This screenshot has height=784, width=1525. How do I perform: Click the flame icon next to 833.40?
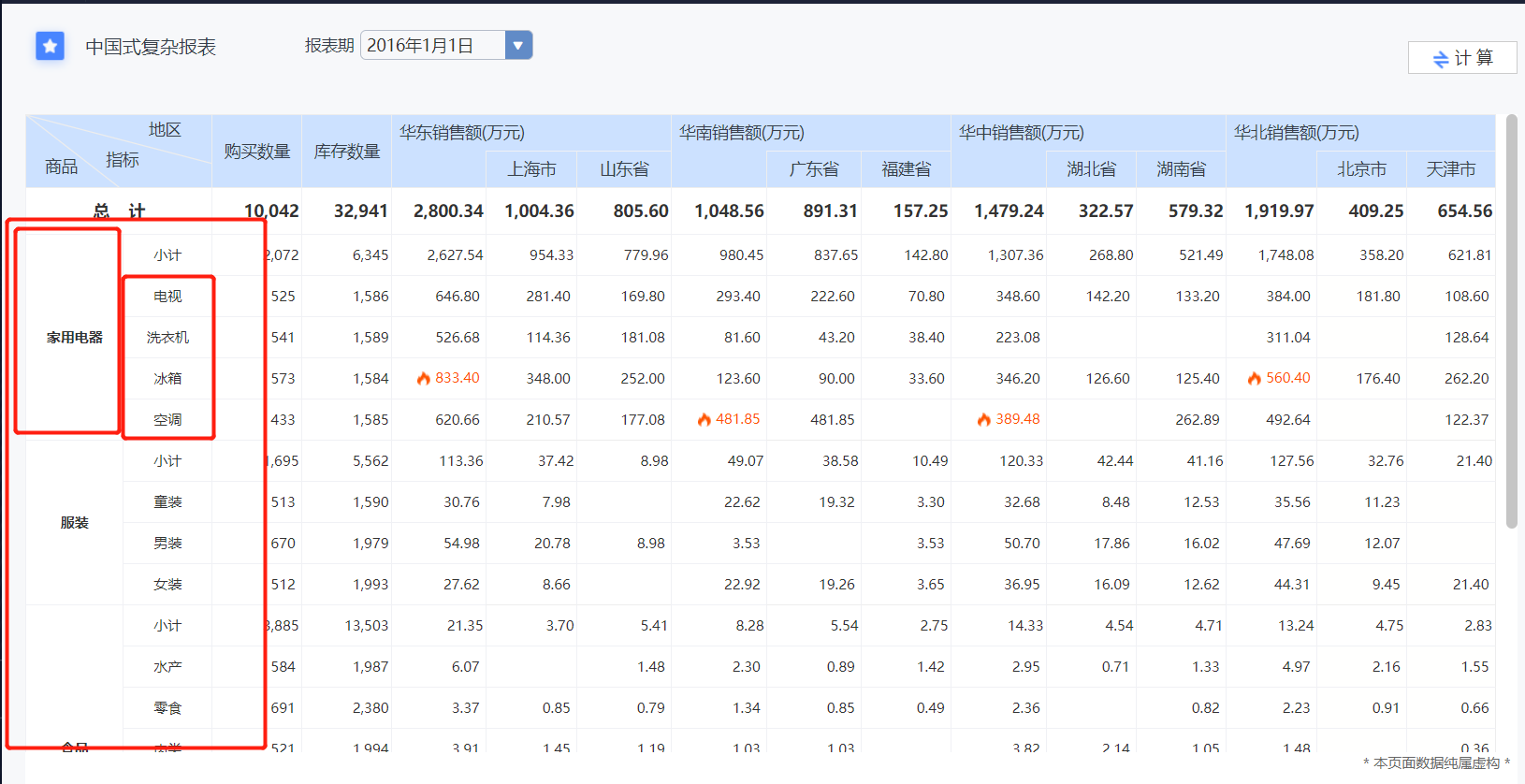click(424, 379)
